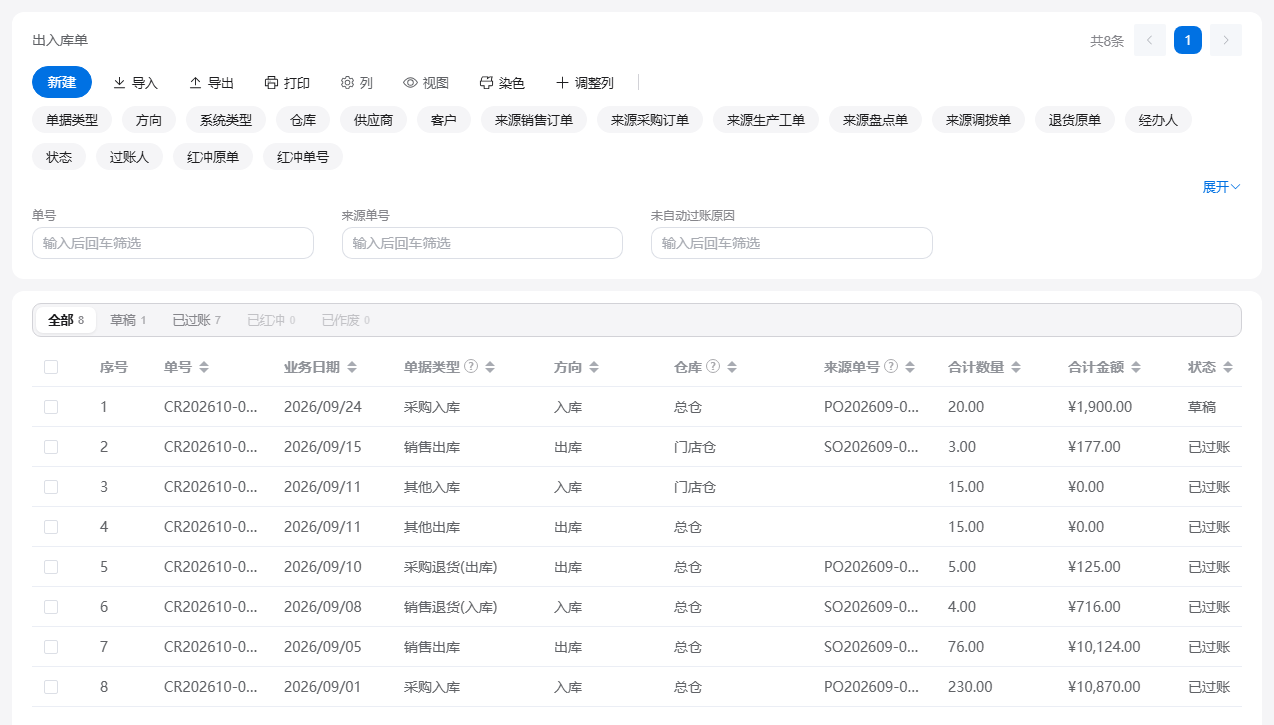This screenshot has width=1274, height=725.
Task: Click help icon beside 来源单号 header
Action: pyautogui.click(x=891, y=367)
